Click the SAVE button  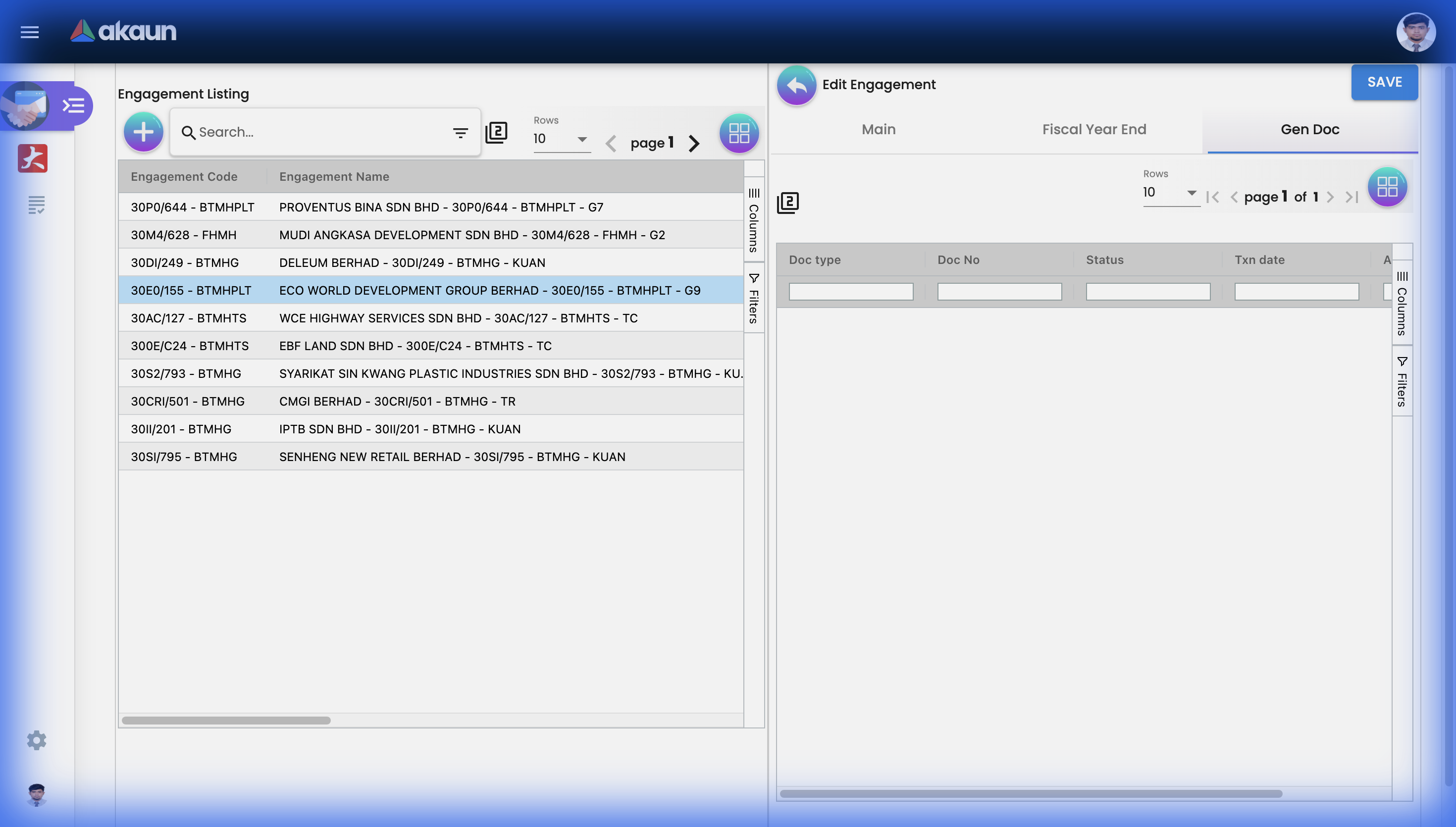click(1384, 82)
